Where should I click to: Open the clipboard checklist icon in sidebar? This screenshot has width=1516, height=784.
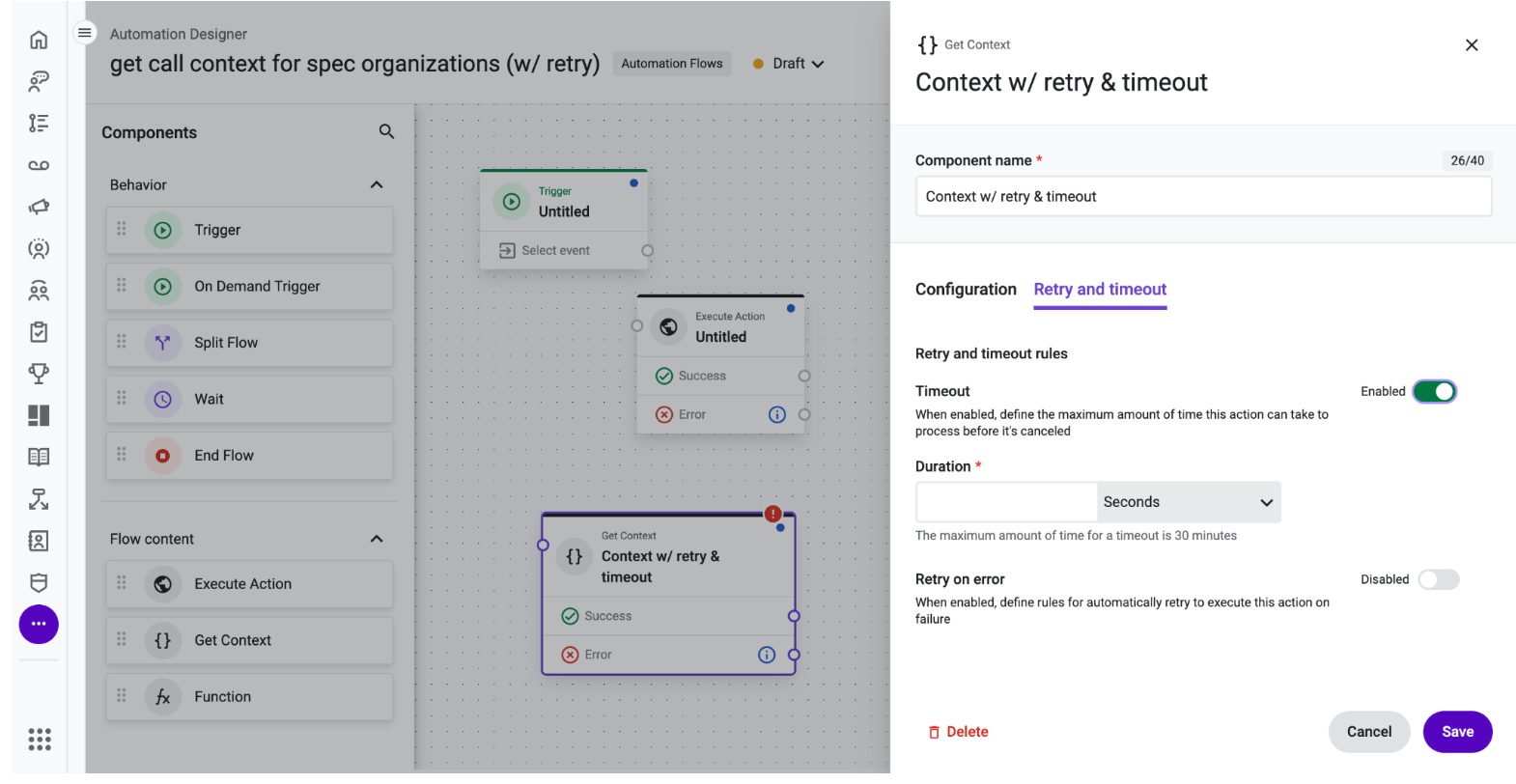click(39, 332)
